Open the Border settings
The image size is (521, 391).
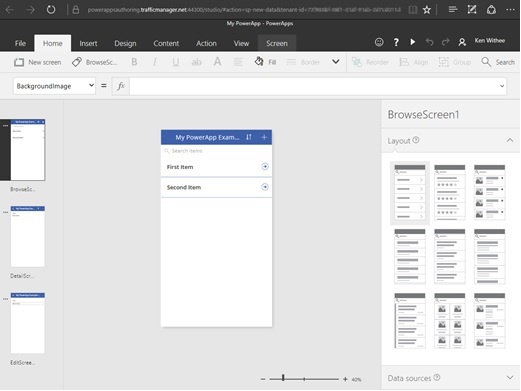pyautogui.click(x=303, y=62)
